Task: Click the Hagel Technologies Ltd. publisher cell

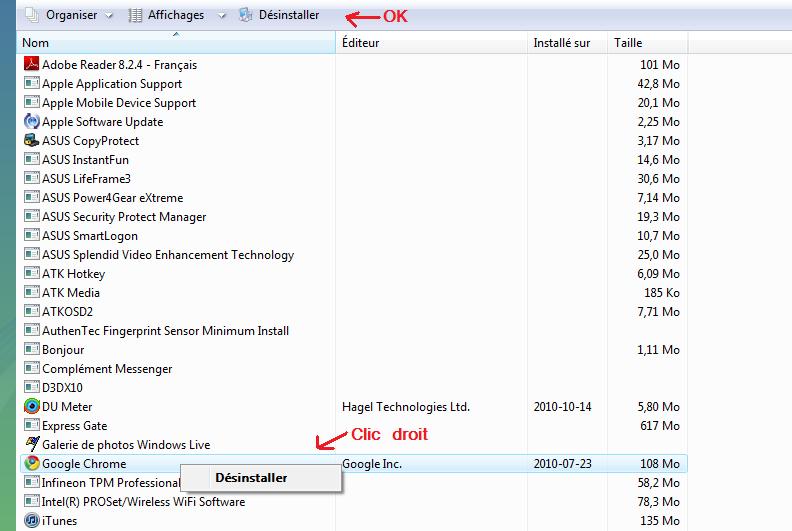Action: 406,407
